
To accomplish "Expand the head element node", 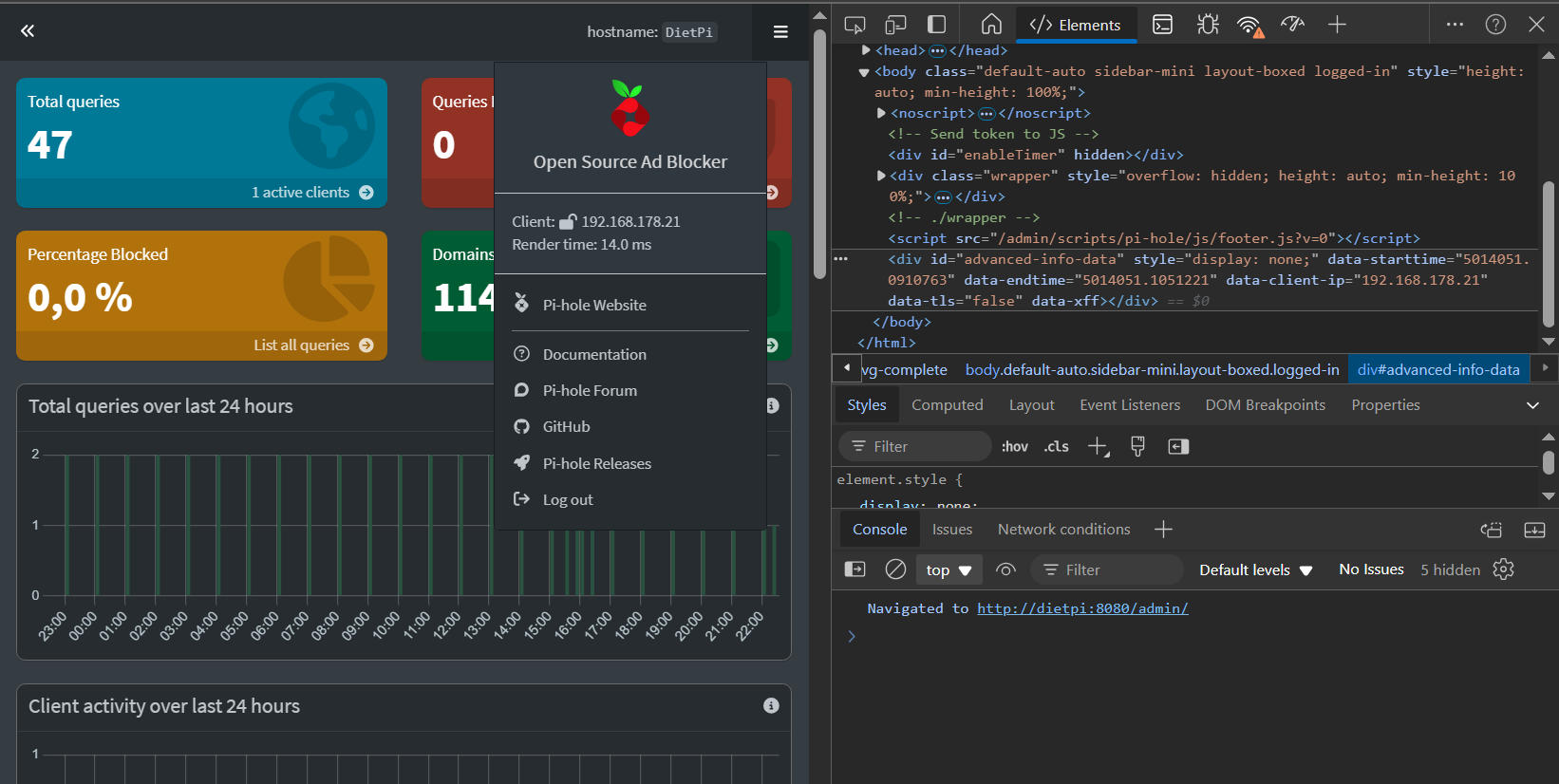I will 866,50.
